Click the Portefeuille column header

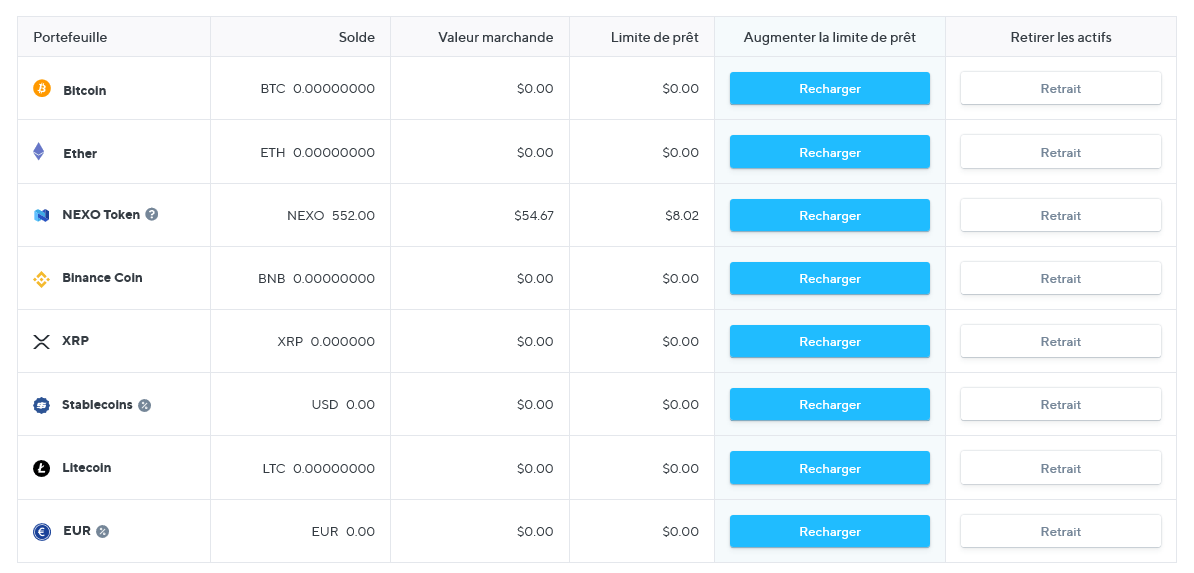(70, 37)
